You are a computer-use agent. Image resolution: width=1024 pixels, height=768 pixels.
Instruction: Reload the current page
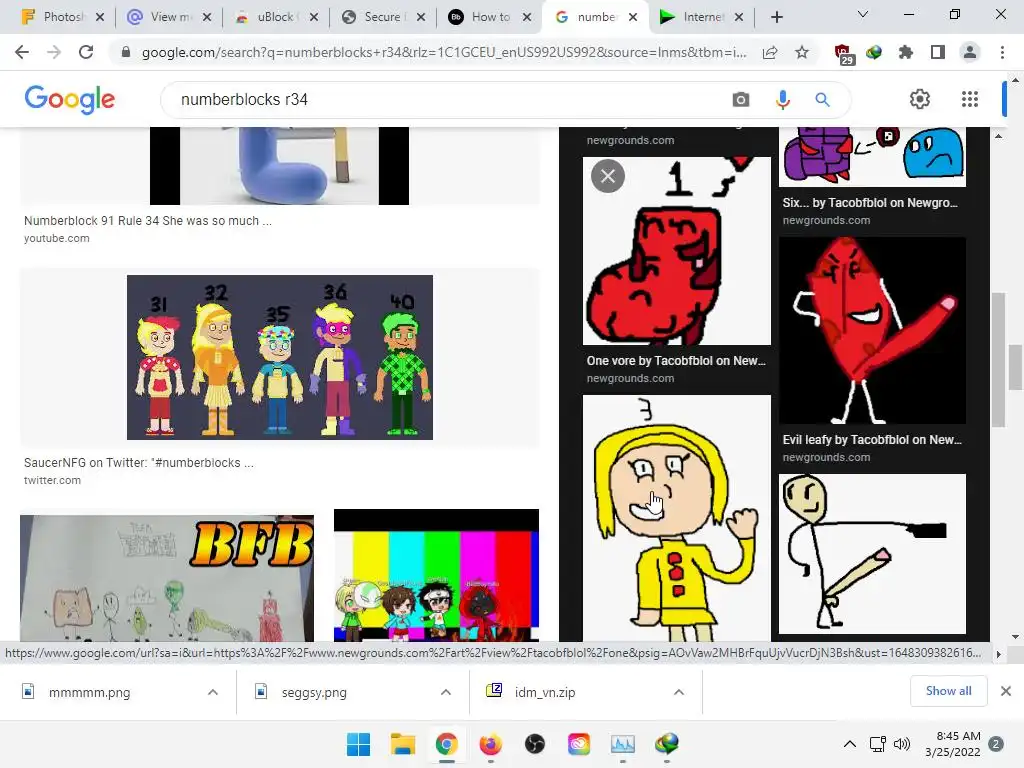[x=86, y=52]
